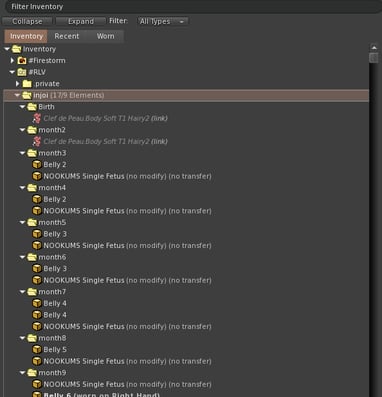Image resolution: width=382 pixels, height=397 pixels.
Task: Click the .private folder icon
Action: [x=27, y=84]
